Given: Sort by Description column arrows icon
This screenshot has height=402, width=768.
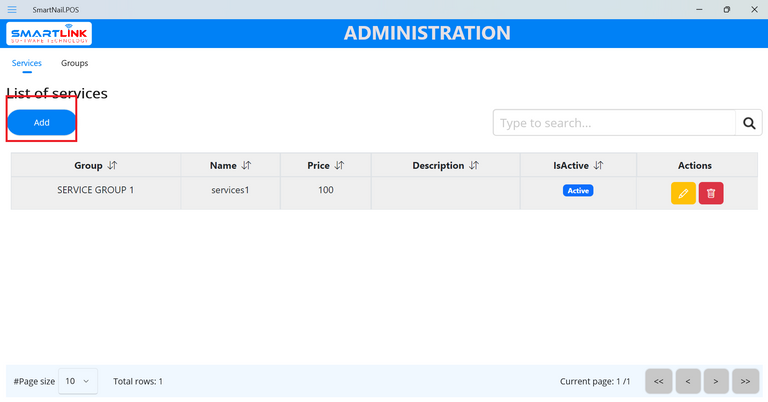Looking at the screenshot, I should [x=474, y=166].
